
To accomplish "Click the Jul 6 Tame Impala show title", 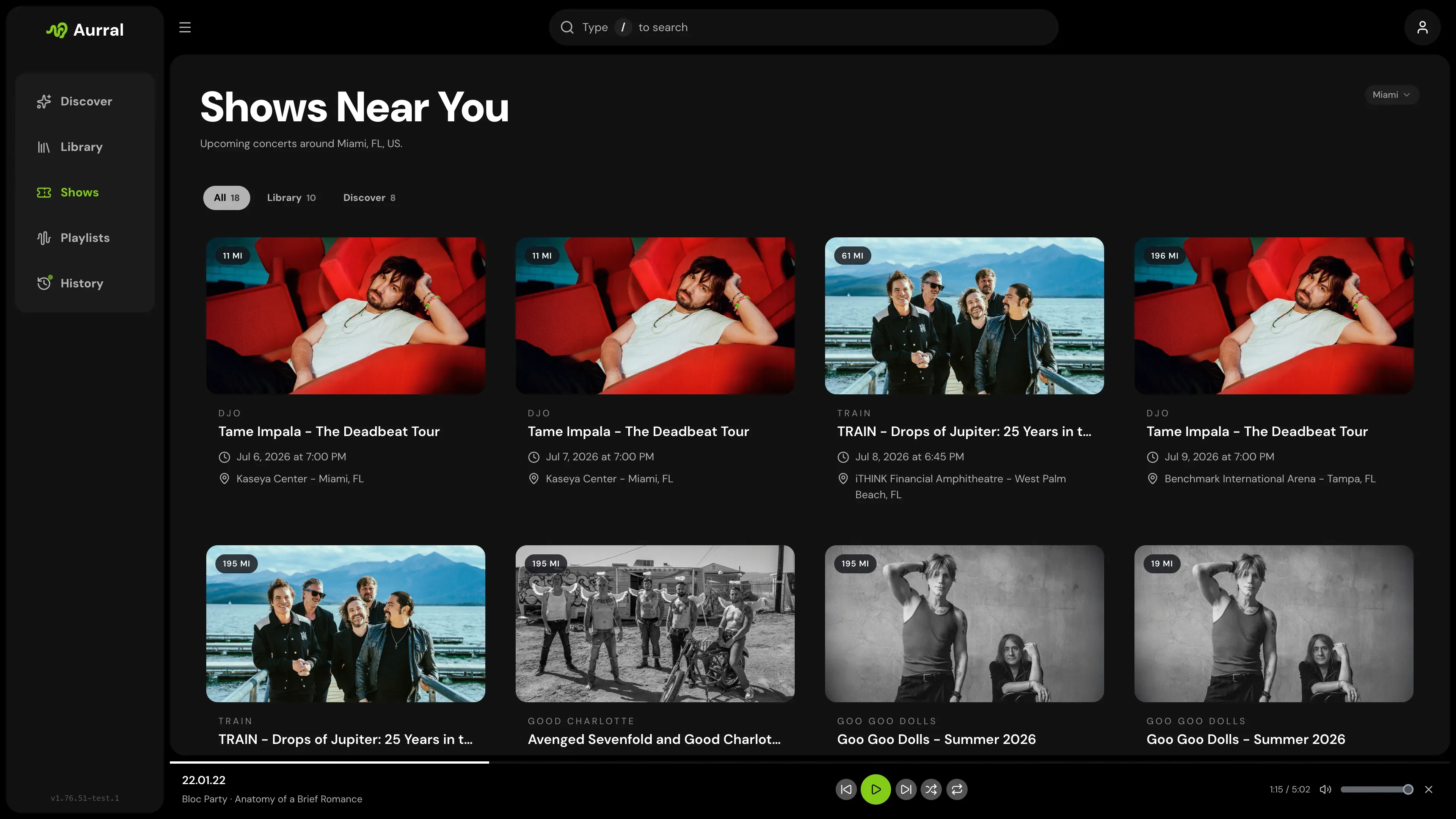I will (x=329, y=432).
